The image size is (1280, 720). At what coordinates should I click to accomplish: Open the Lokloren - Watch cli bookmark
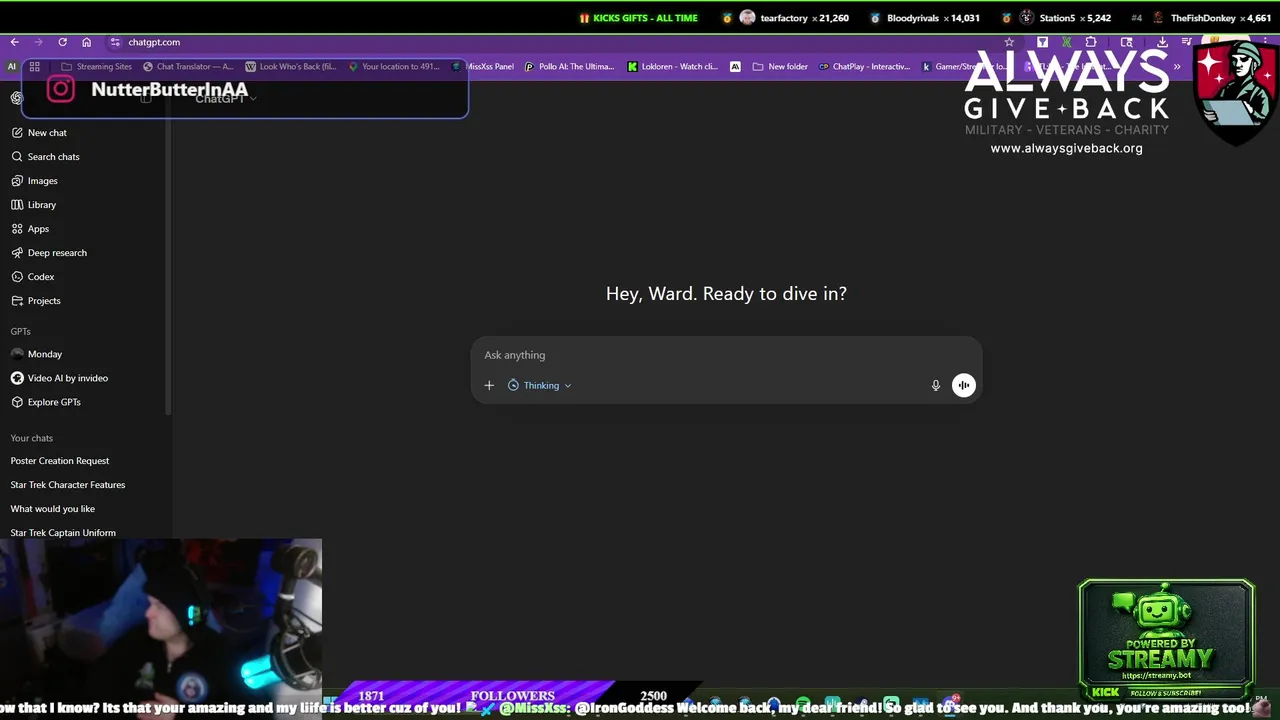tap(672, 67)
